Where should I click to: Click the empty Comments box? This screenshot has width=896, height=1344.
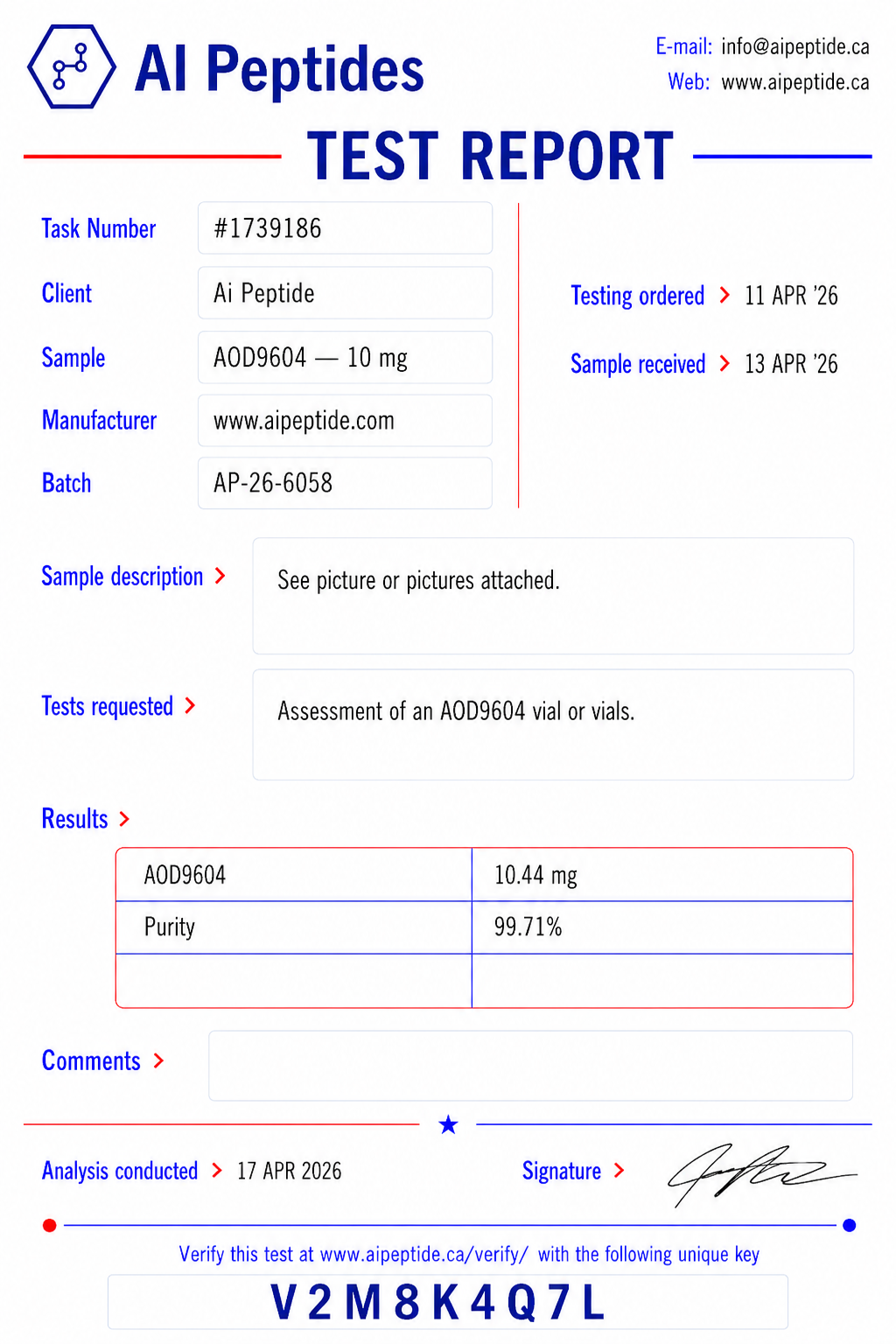(x=530, y=1066)
